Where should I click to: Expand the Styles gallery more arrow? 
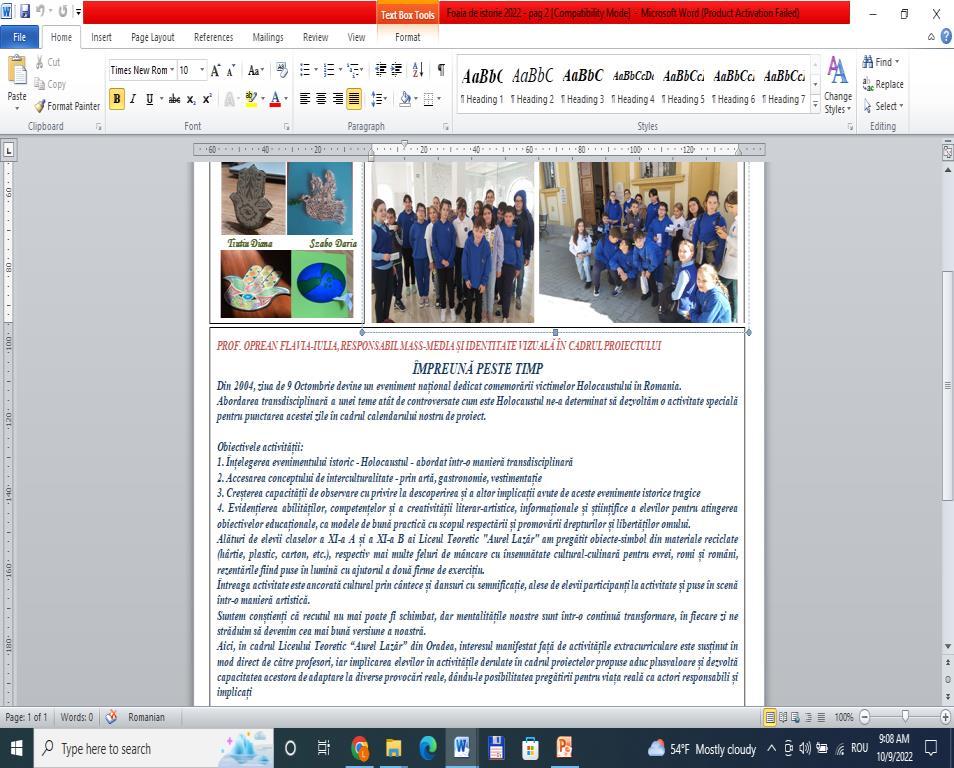815,105
